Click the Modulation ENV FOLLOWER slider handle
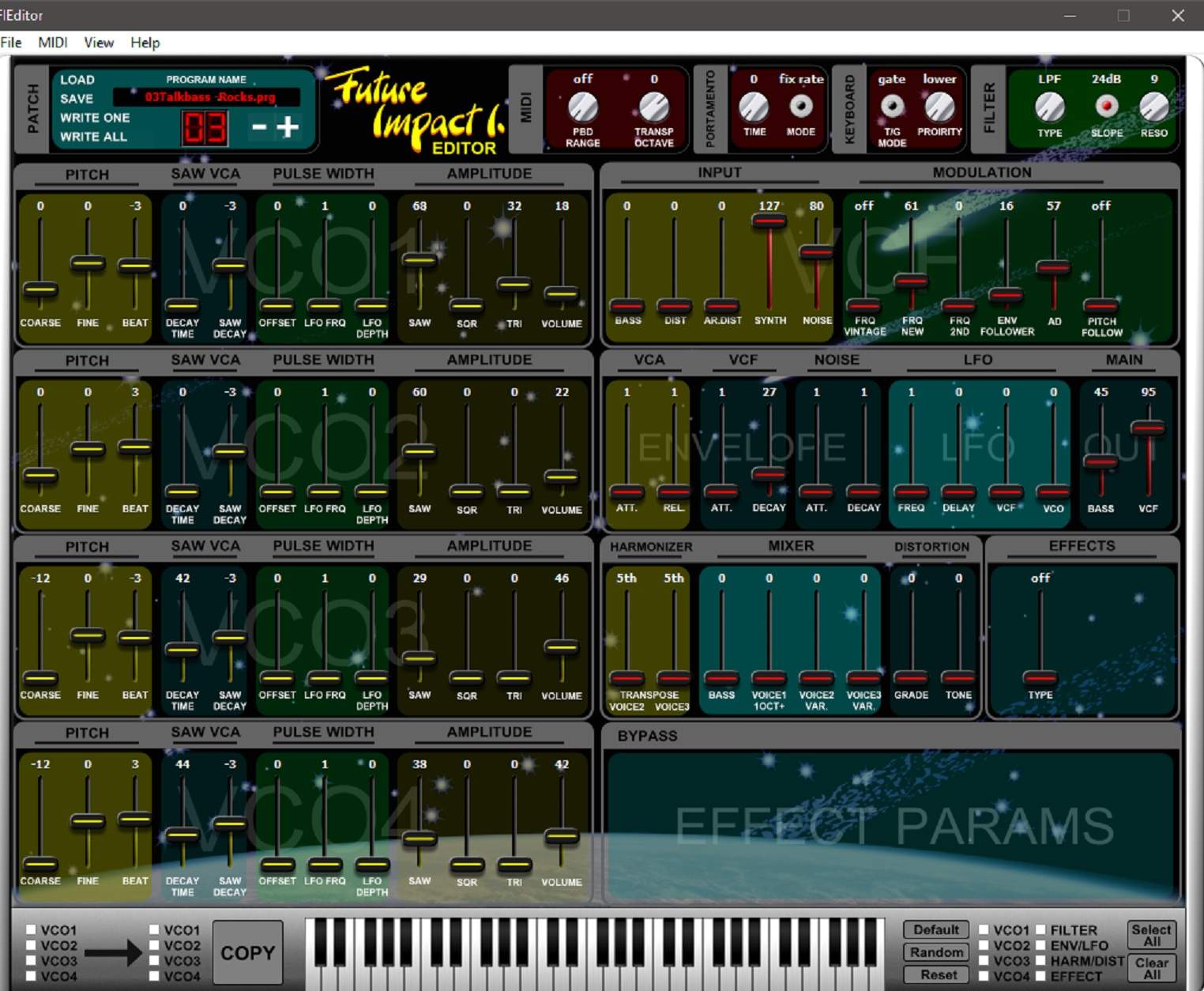This screenshot has width=1204, height=991. coord(1006,296)
